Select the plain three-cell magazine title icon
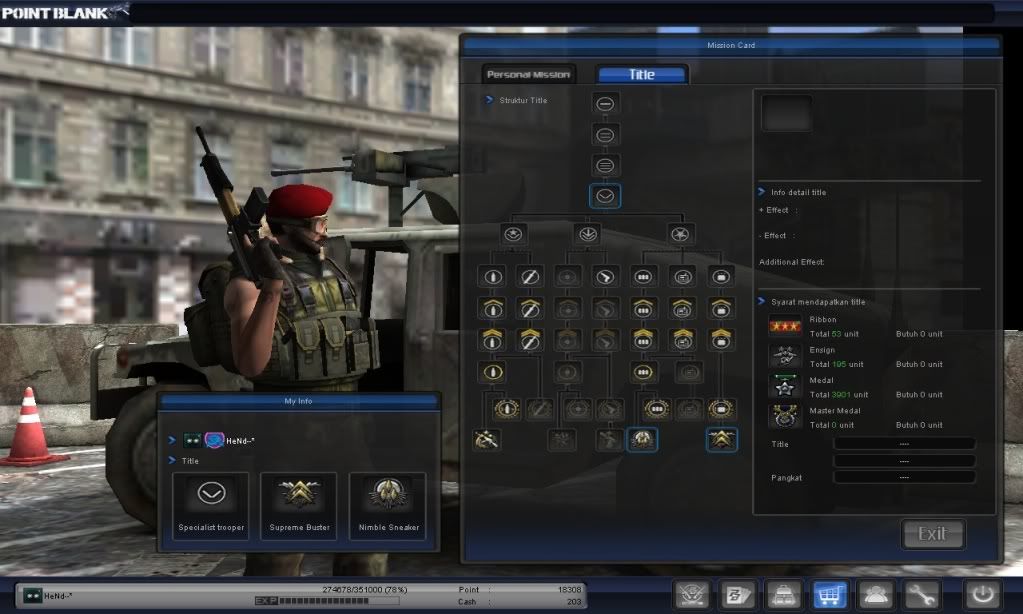The height and width of the screenshot is (614, 1023). click(x=643, y=277)
